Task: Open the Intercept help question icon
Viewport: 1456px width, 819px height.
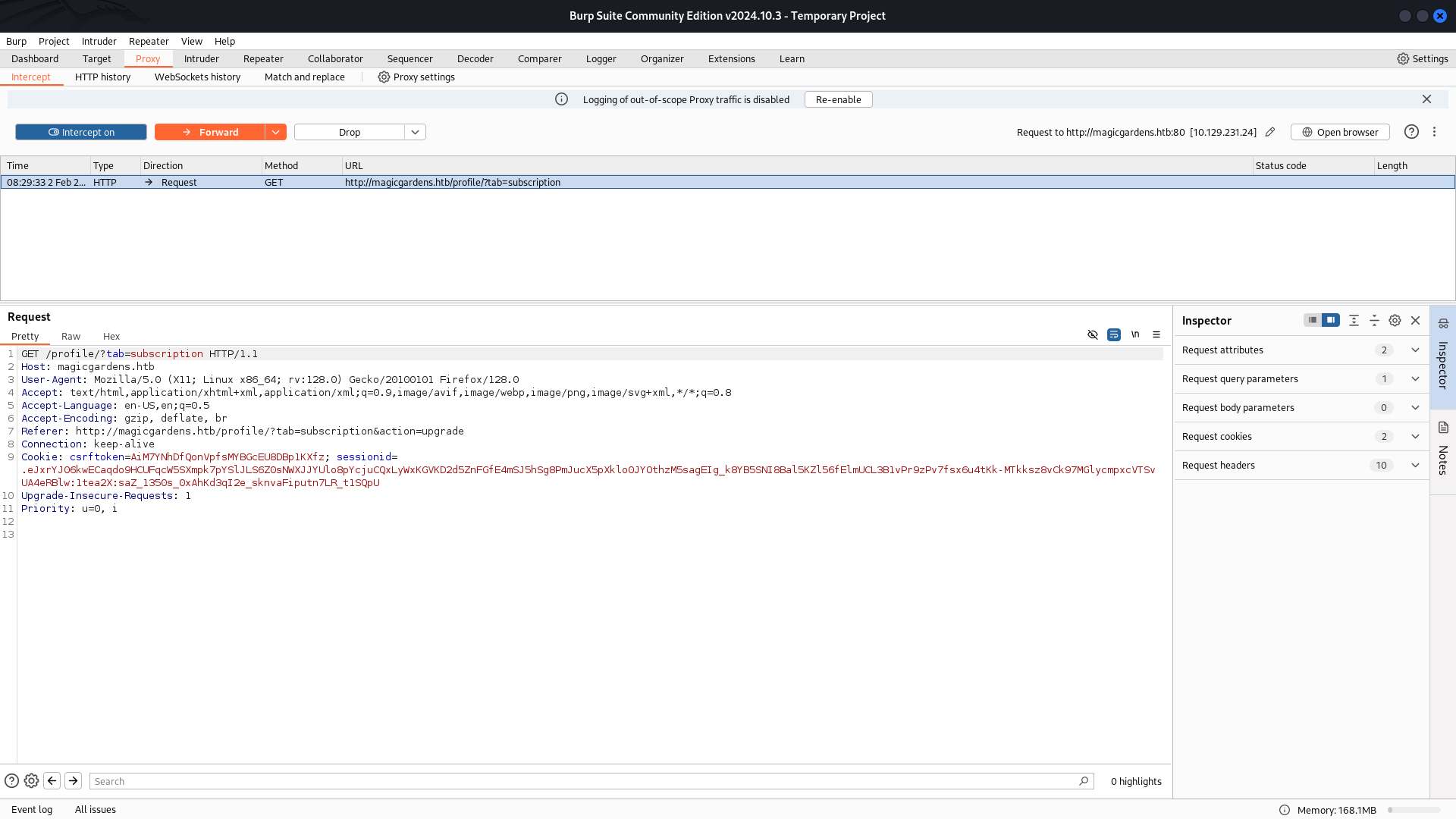Action: pyautogui.click(x=1411, y=132)
